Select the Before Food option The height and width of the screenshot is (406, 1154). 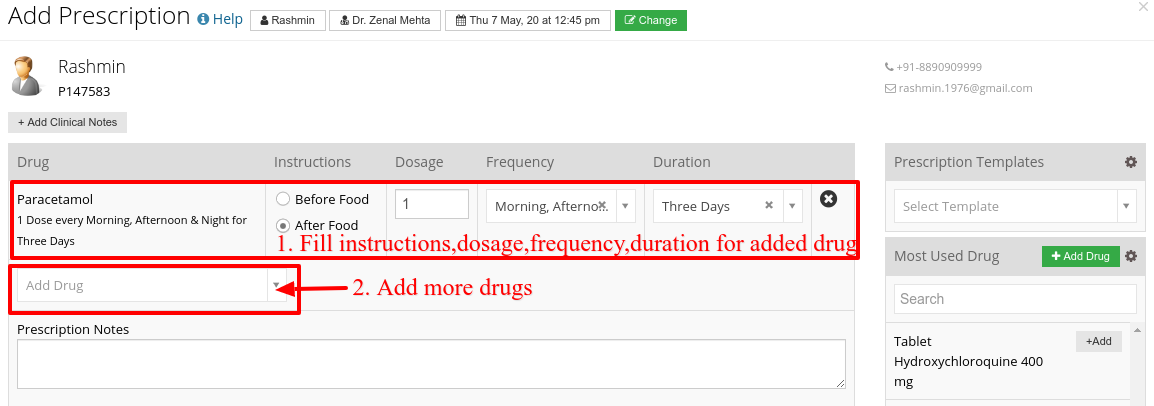pos(283,199)
